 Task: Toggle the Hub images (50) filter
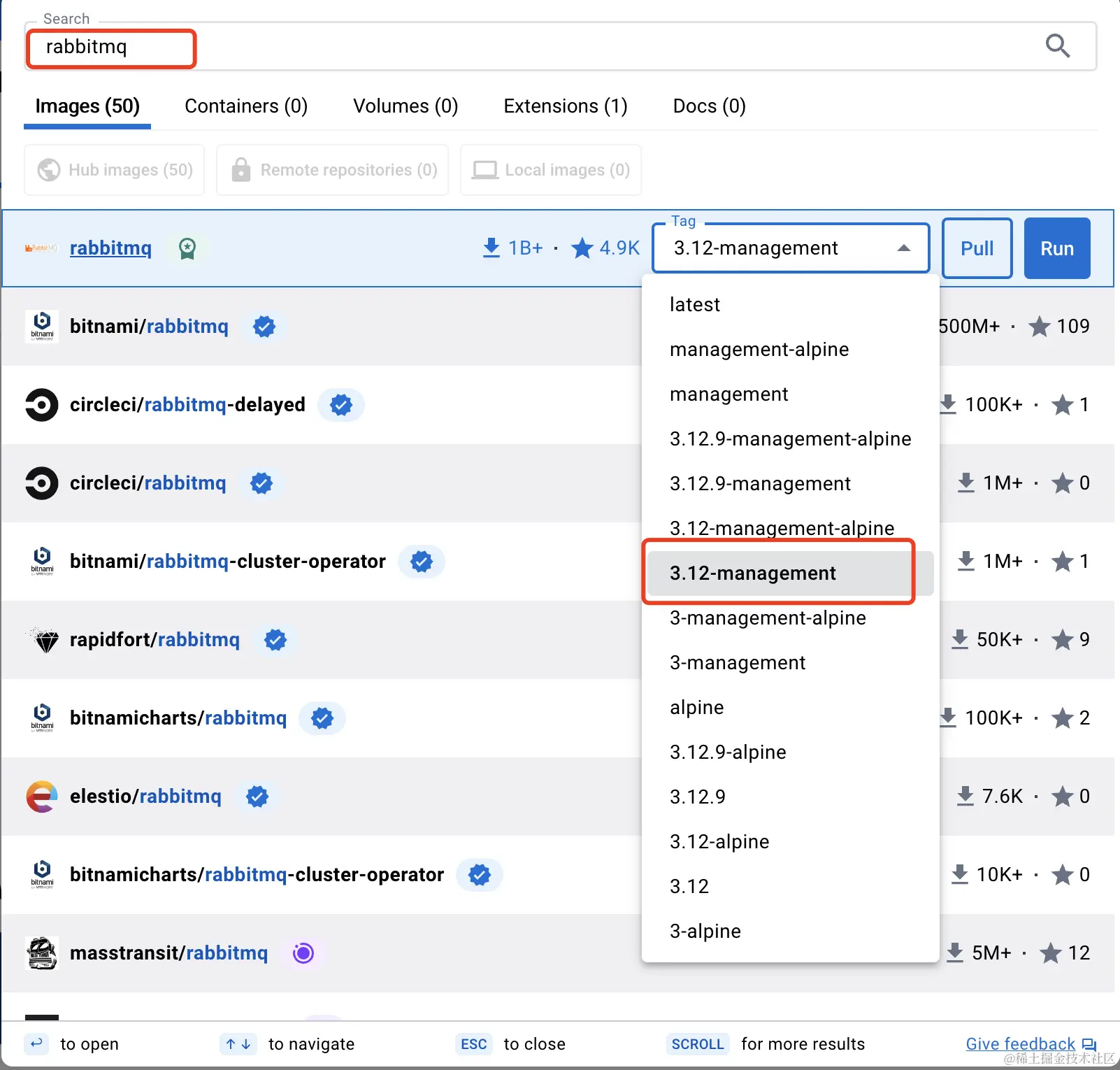click(115, 170)
